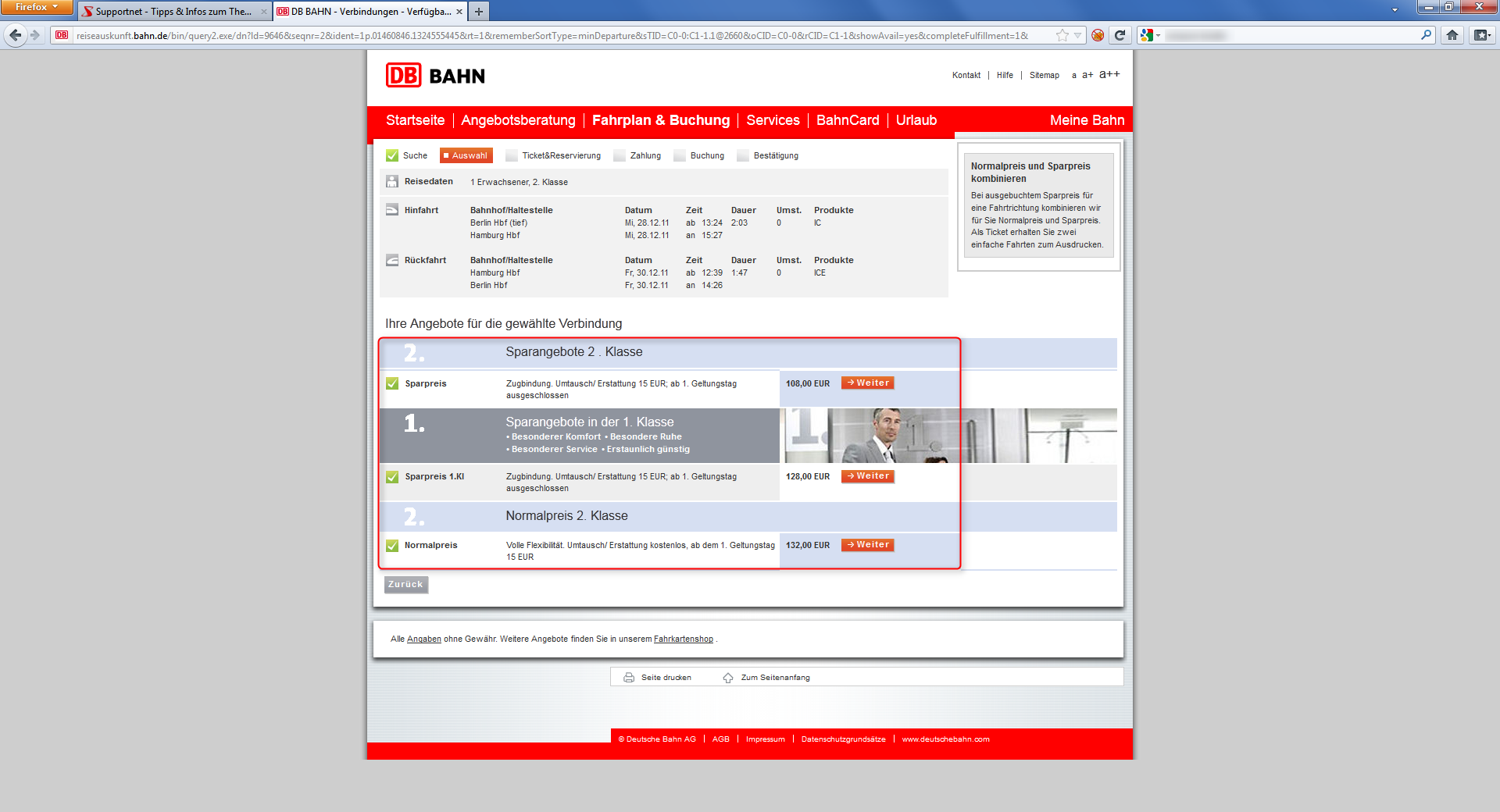This screenshot has width=1500, height=812.
Task: Open the Urlaub menu
Action: [916, 120]
